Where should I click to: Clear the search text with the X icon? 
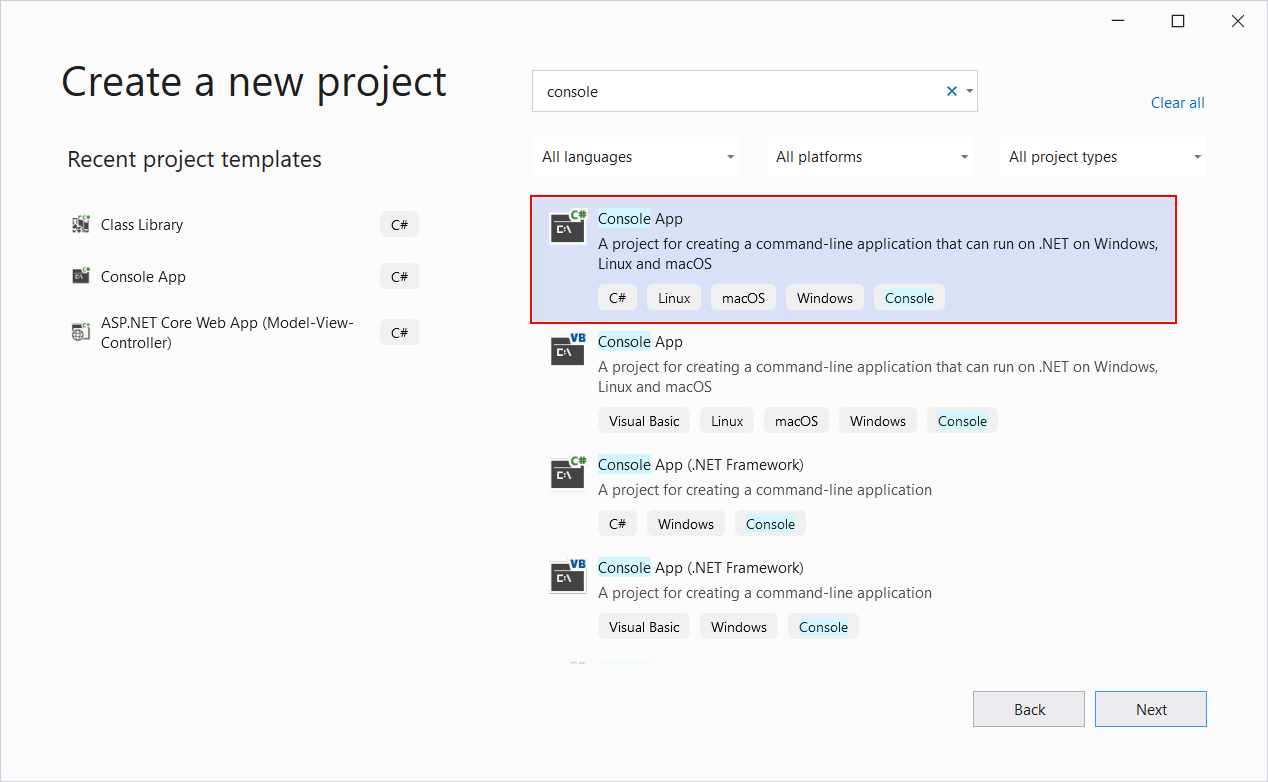click(x=951, y=90)
